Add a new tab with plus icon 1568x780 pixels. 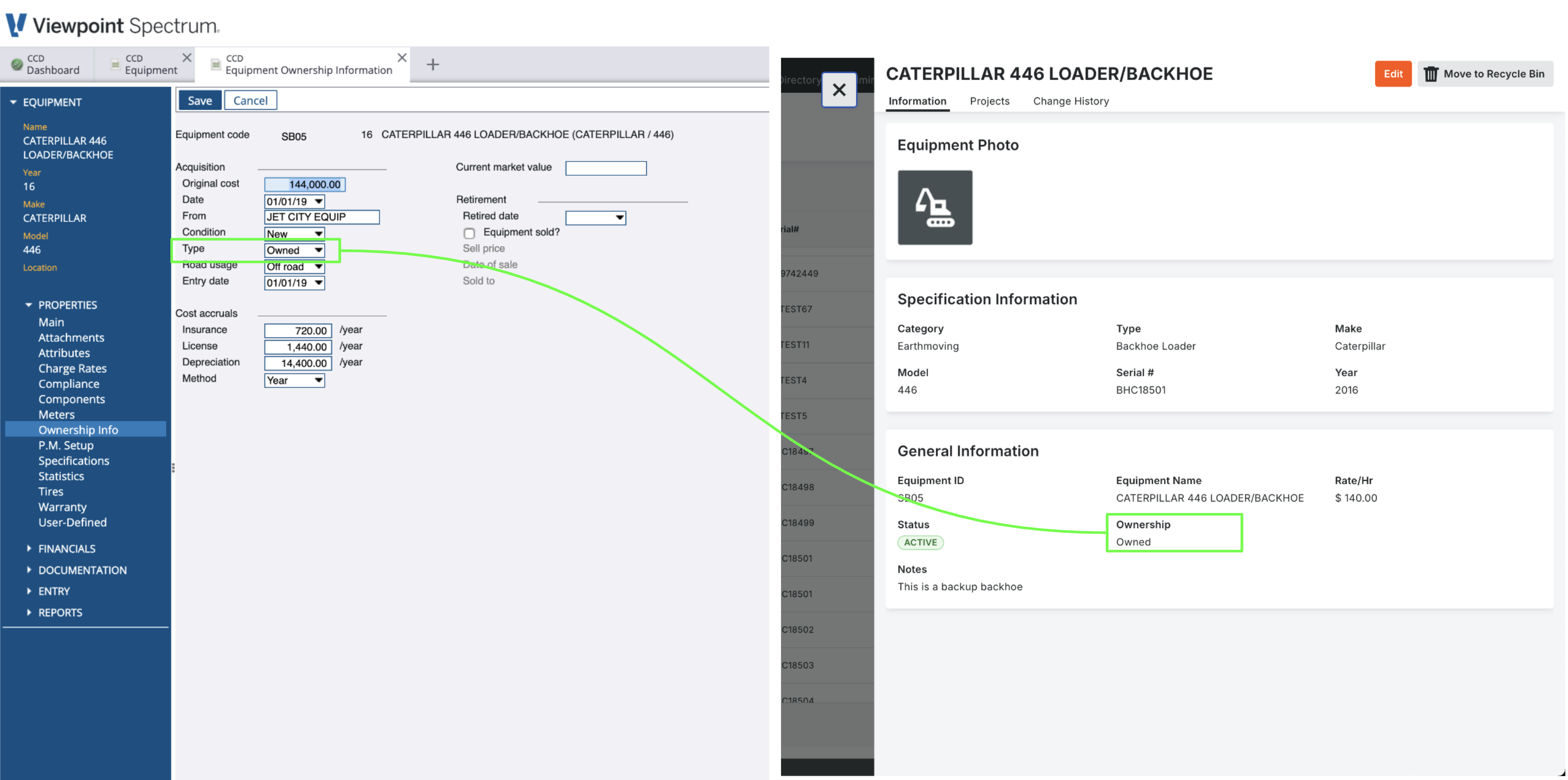click(433, 64)
